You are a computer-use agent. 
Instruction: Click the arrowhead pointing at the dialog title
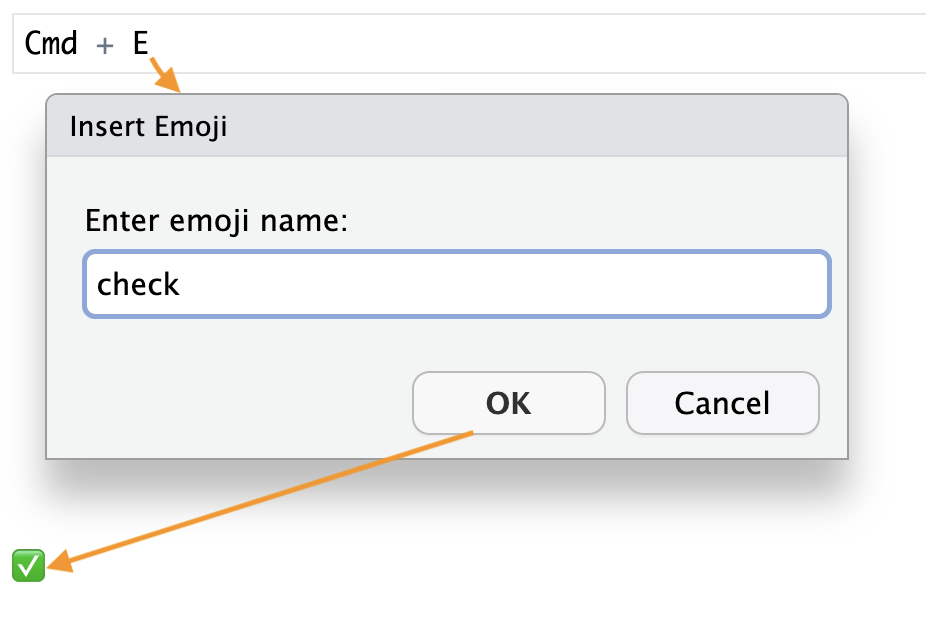tap(169, 82)
